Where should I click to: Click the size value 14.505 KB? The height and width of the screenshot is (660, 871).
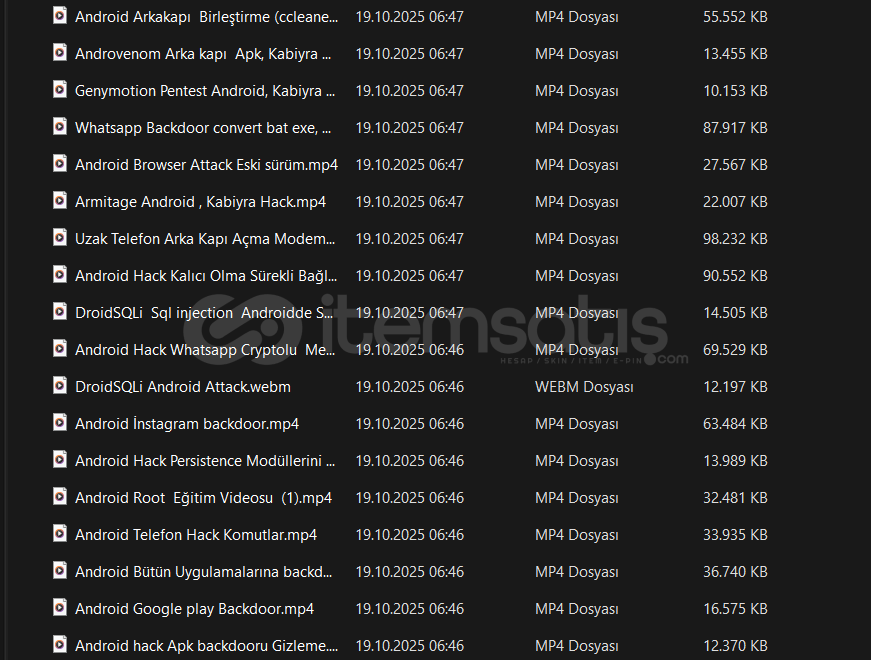pyautogui.click(x=735, y=313)
